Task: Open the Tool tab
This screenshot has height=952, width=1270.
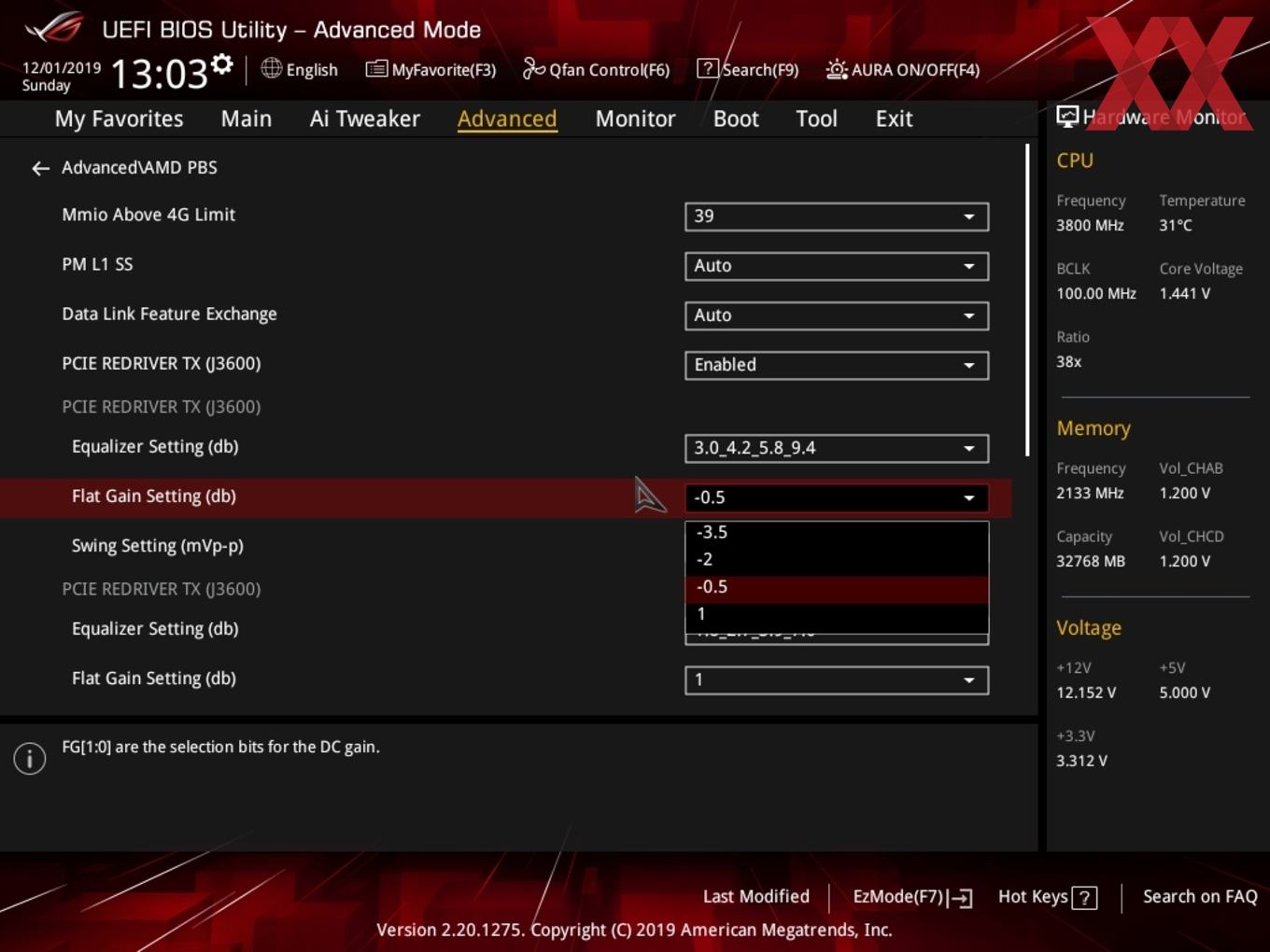Action: (x=816, y=119)
